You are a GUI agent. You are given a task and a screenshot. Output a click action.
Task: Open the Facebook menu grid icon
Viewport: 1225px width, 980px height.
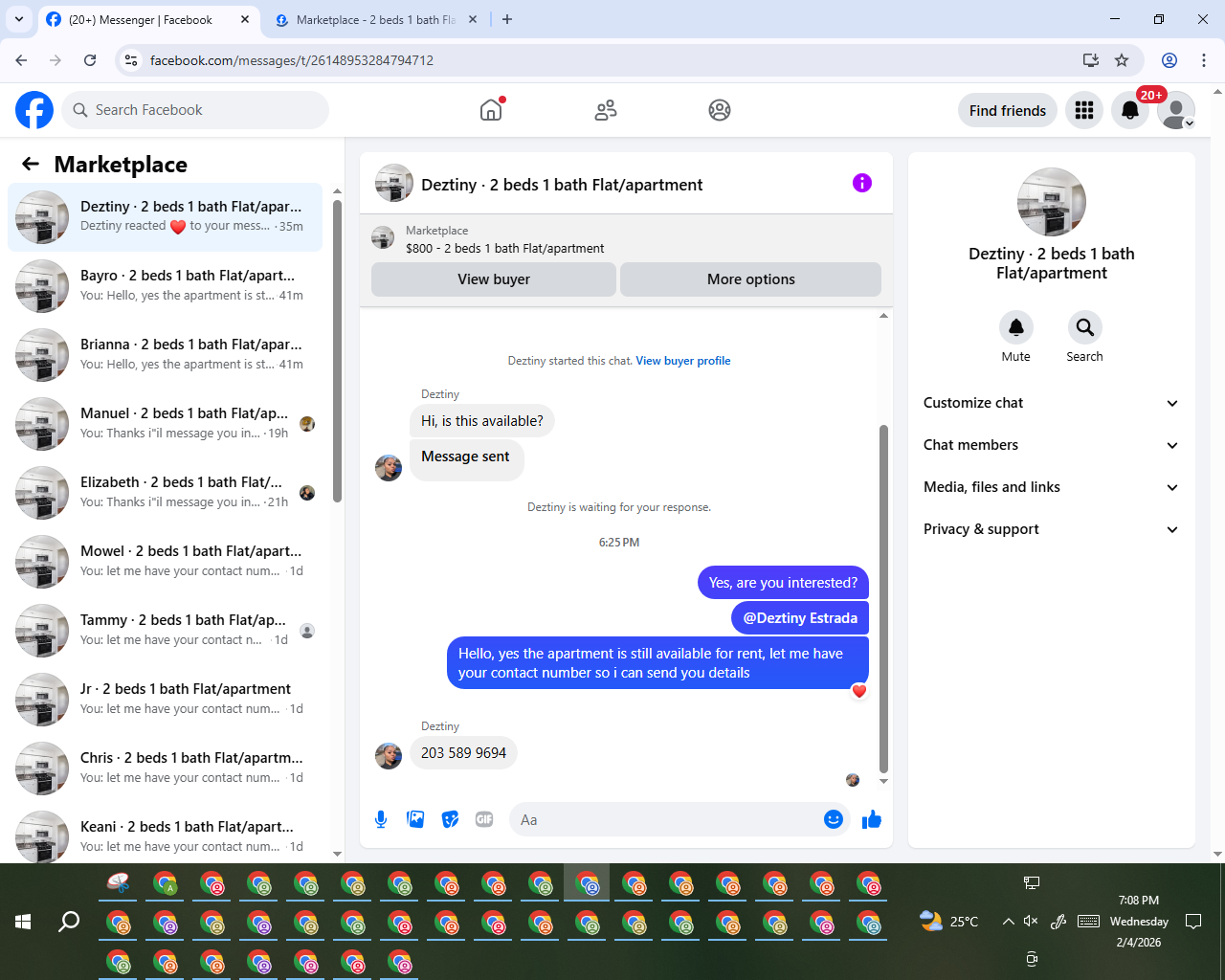point(1084,110)
